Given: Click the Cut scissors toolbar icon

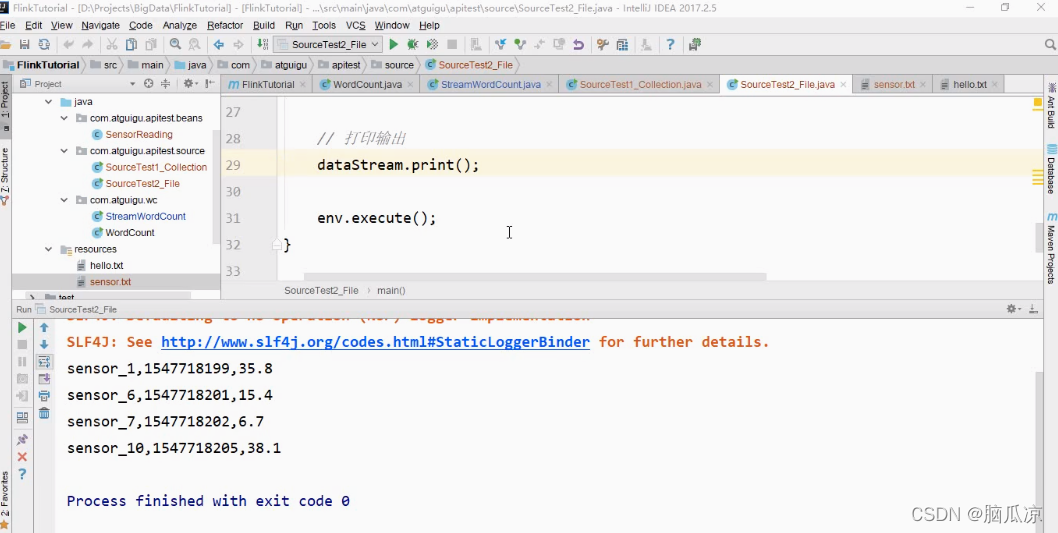Looking at the screenshot, I should pos(112,45).
